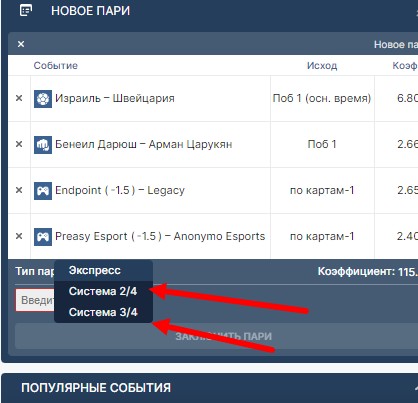Click the ЗАКЛЮЧИТЬ ПАРИ button
The height and width of the screenshot is (403, 418).
point(216,336)
